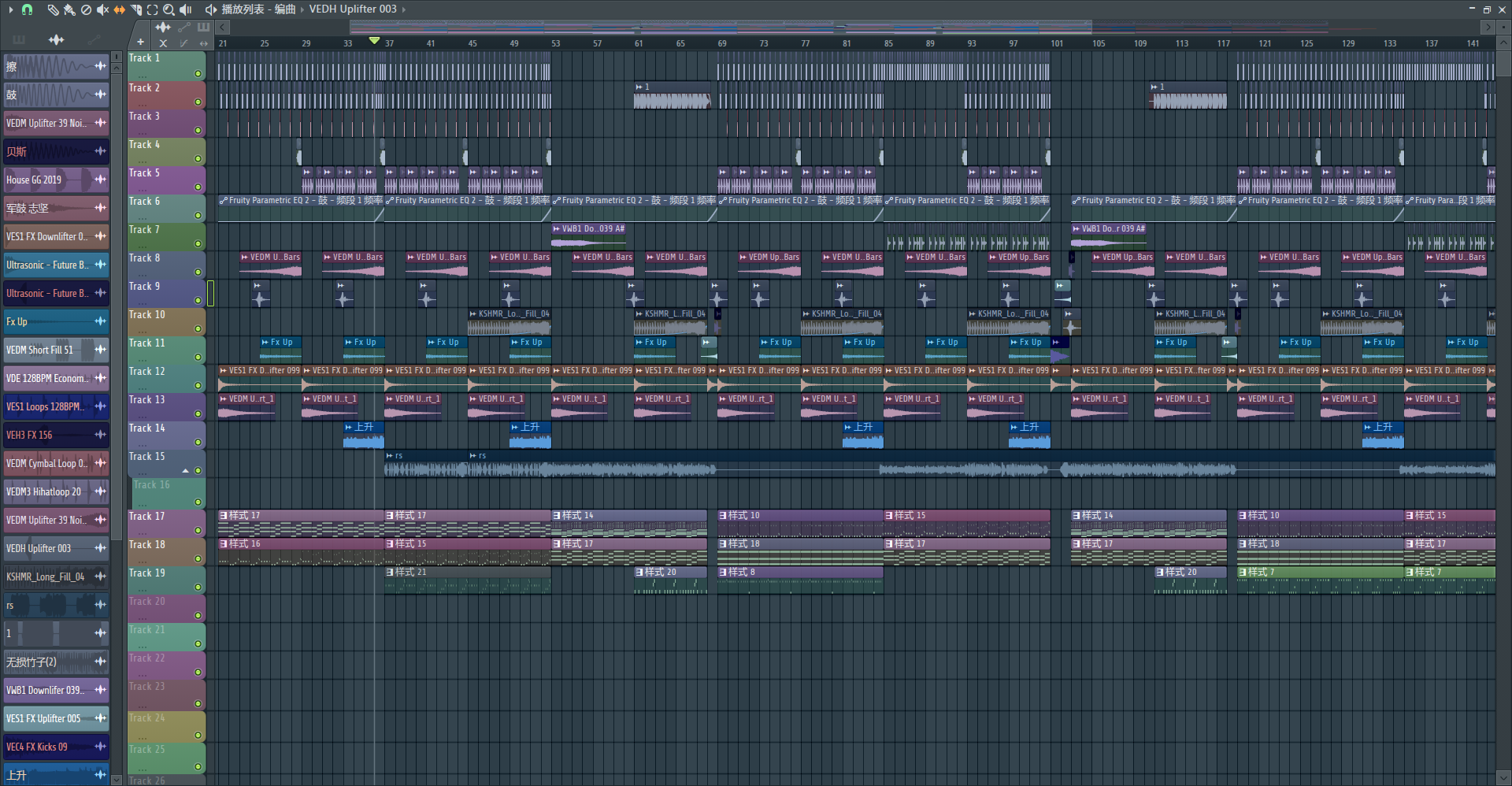
Task: Select the 军鼓 志坚 picker item
Action: (56, 208)
